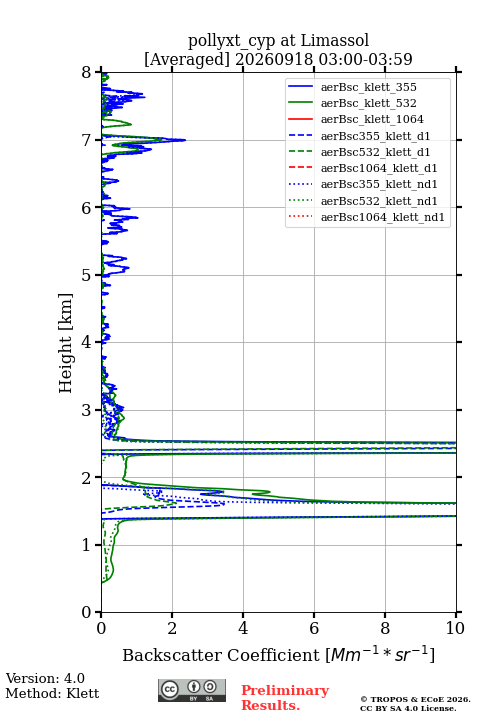Click the Preliminary Results red text
Image resolution: width=480 pixels, height=720 pixels.
285,698
